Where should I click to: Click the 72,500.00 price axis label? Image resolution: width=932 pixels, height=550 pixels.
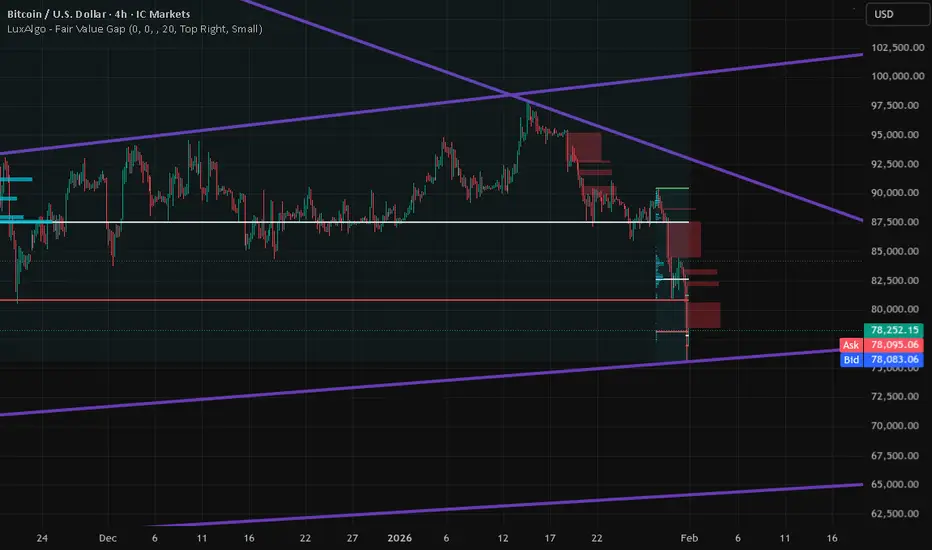897,397
